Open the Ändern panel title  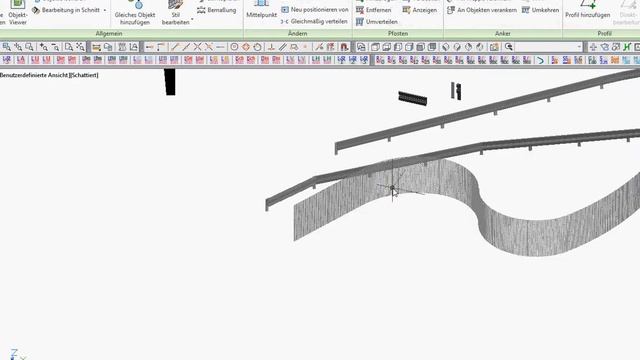click(298, 33)
